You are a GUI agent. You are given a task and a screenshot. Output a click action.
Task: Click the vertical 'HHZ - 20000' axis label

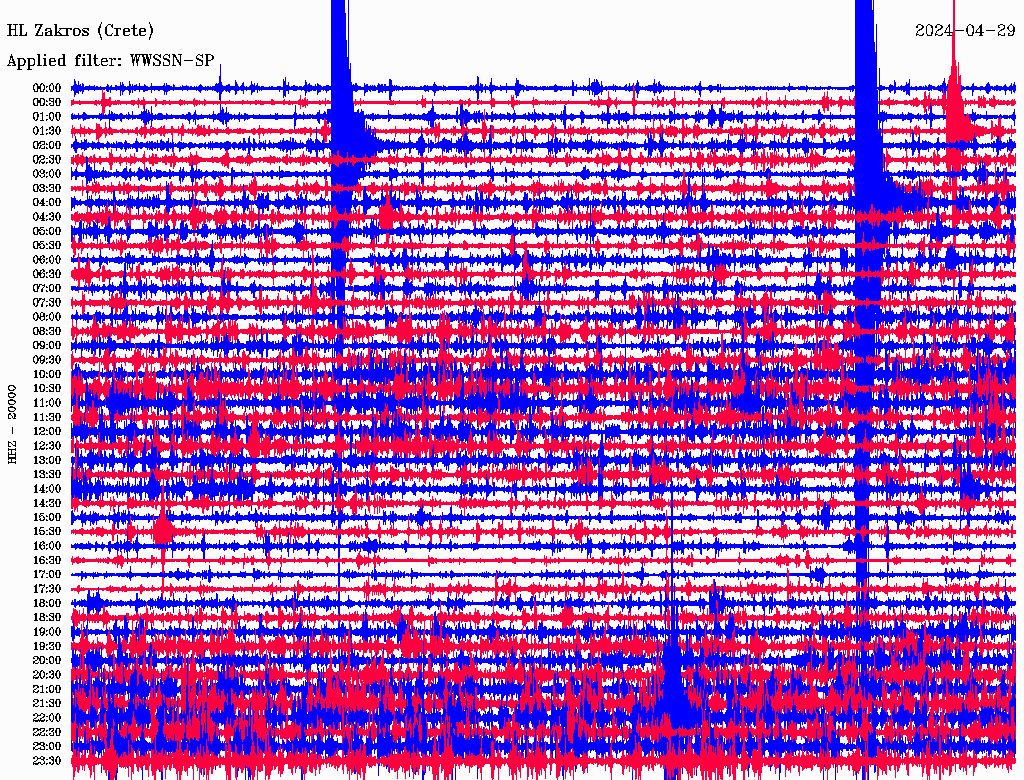tap(12, 425)
